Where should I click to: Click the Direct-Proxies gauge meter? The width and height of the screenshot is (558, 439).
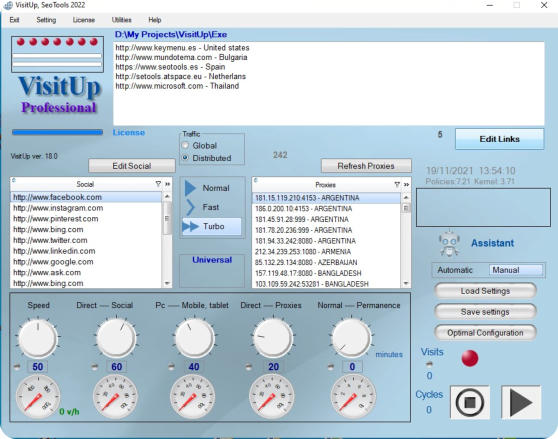pyautogui.click(x=272, y=396)
